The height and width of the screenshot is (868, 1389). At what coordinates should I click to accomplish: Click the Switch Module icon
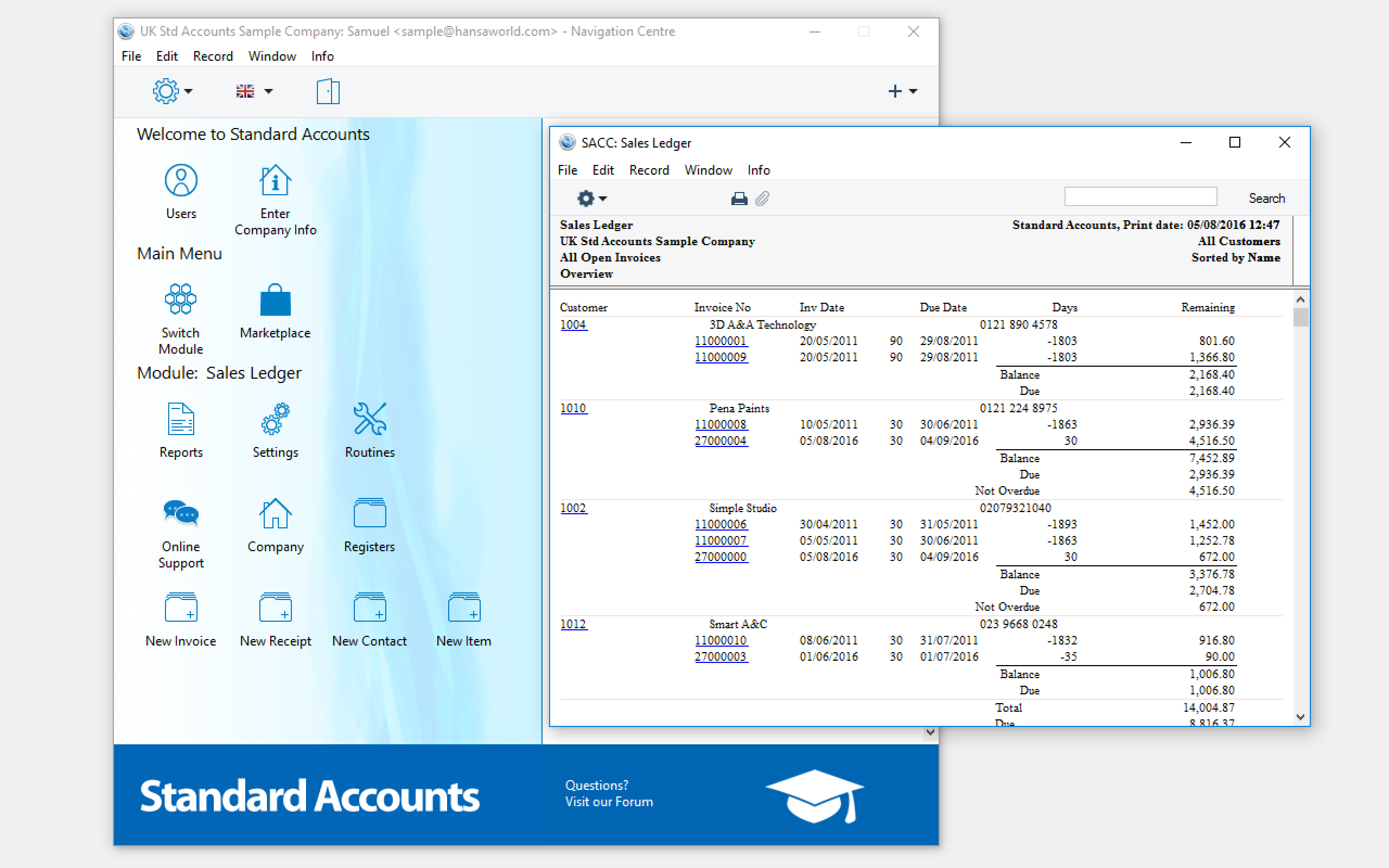[181, 299]
